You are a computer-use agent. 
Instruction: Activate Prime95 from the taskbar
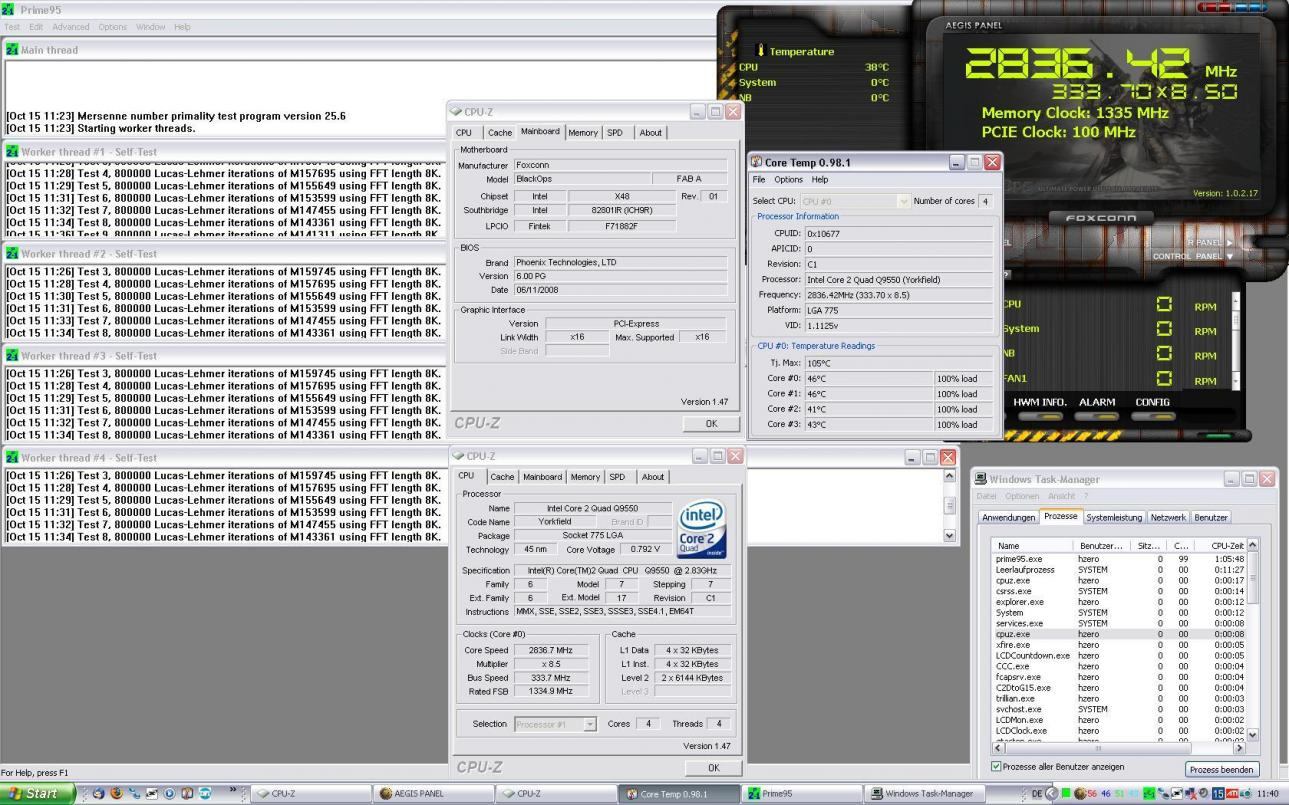[x=800, y=793]
